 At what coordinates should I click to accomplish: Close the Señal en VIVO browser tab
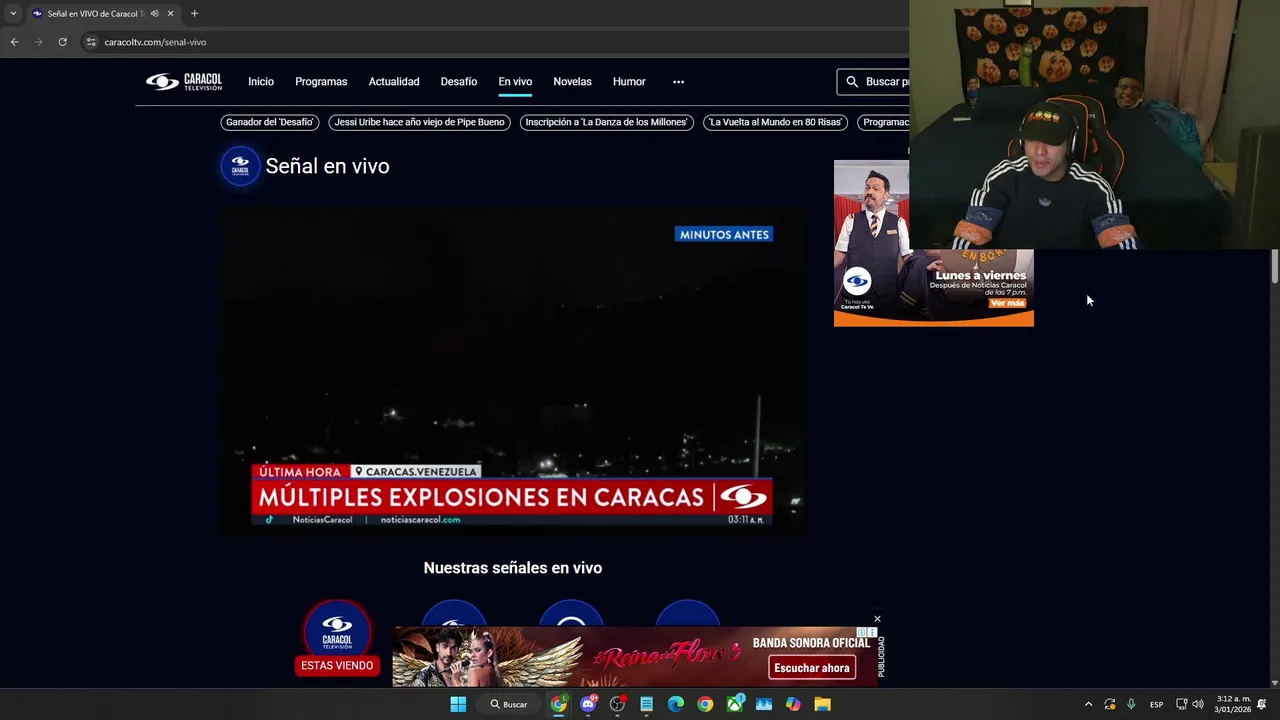pos(170,14)
